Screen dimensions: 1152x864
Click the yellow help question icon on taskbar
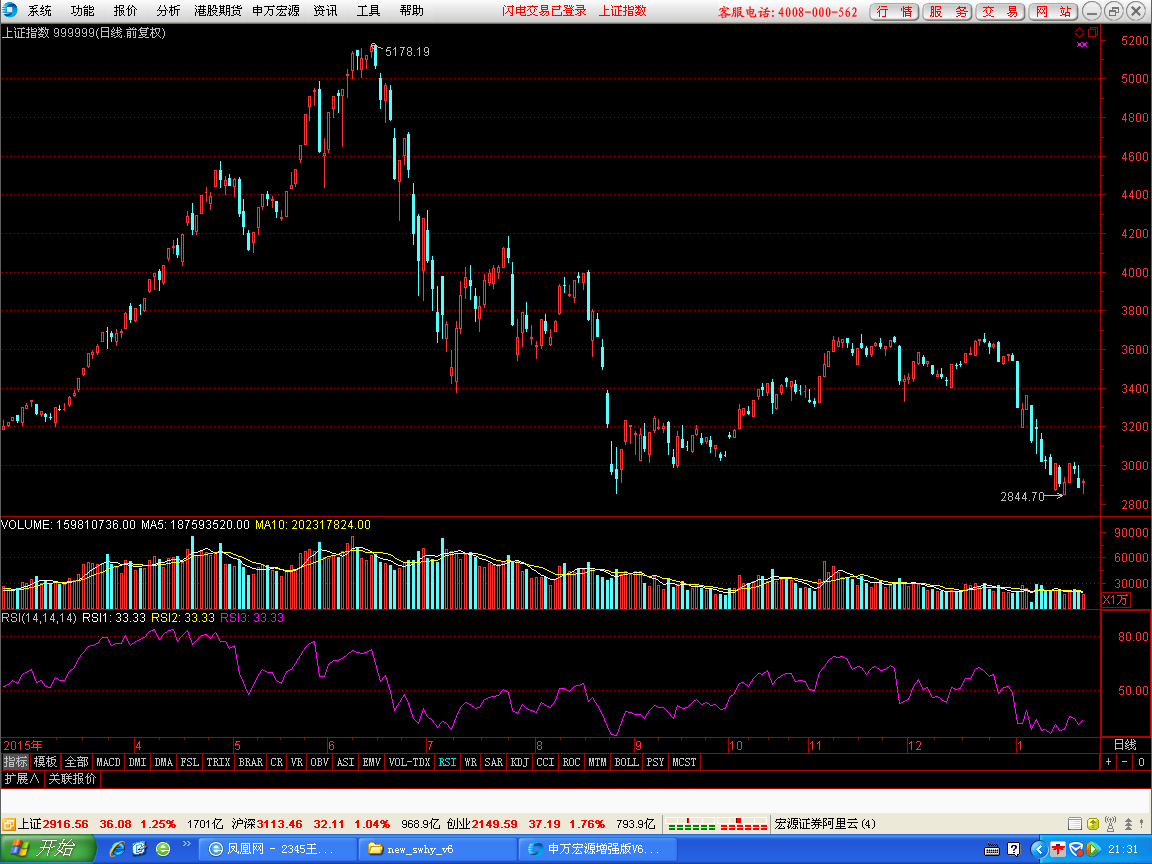point(1014,849)
